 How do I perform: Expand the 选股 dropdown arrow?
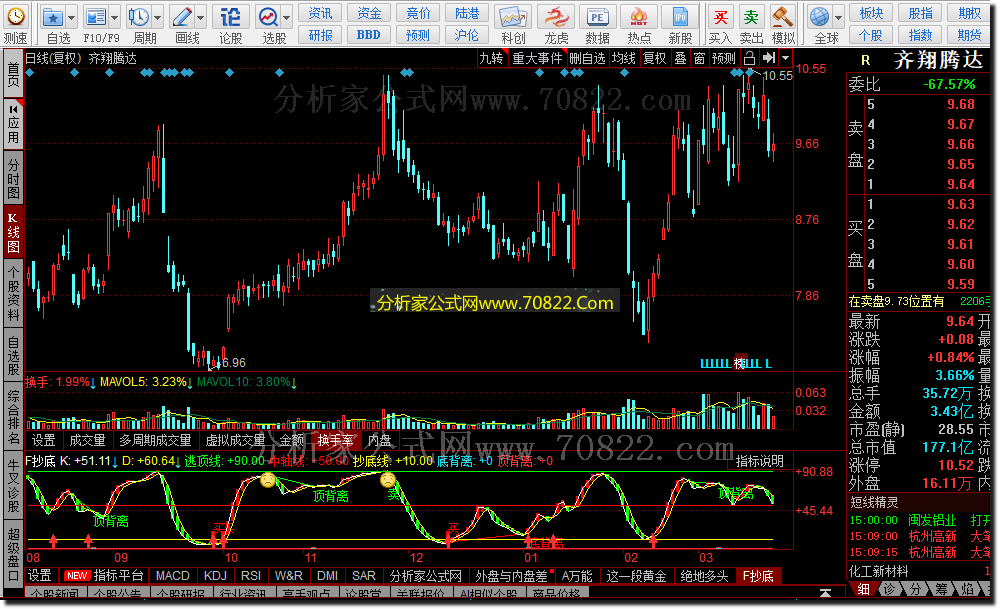(x=286, y=18)
